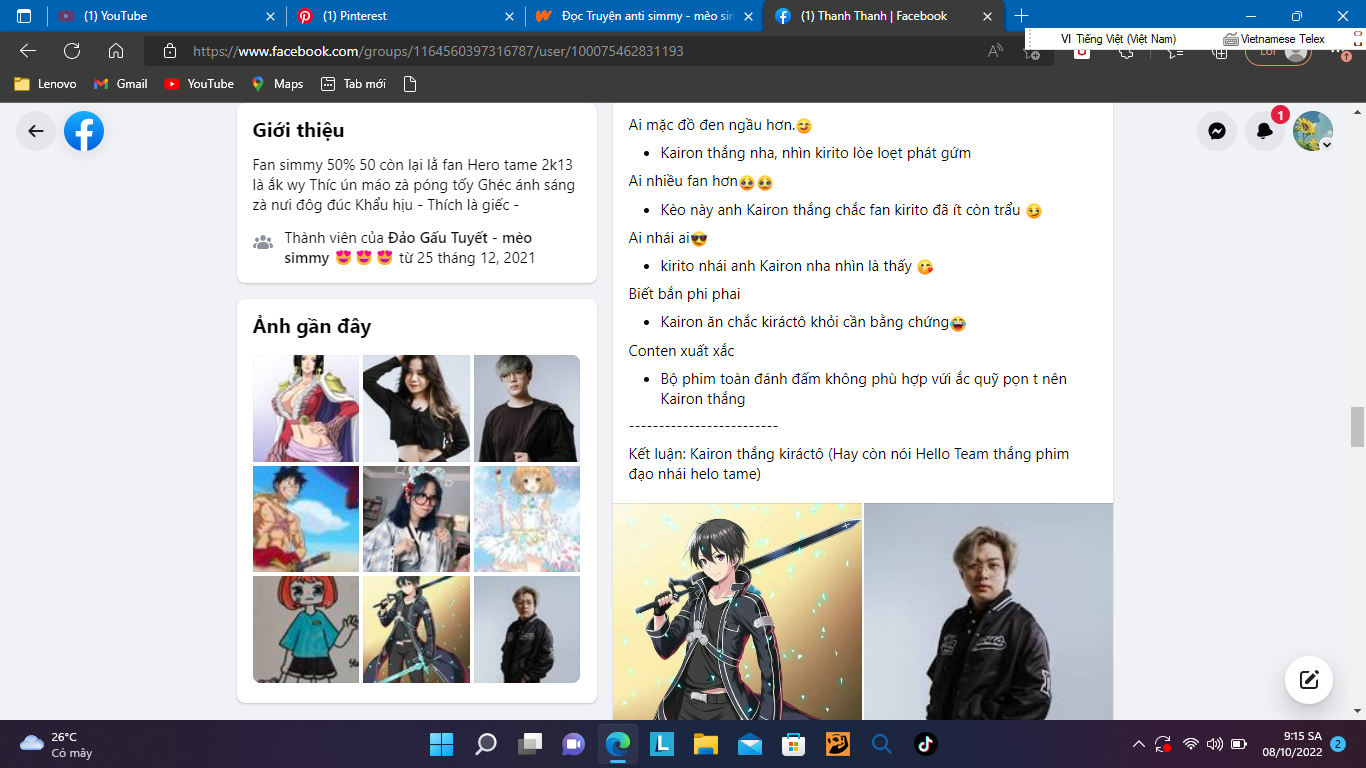1366x768 pixels.
Task: Open the girl with glasses and bow thumbnail
Action: tap(416, 519)
